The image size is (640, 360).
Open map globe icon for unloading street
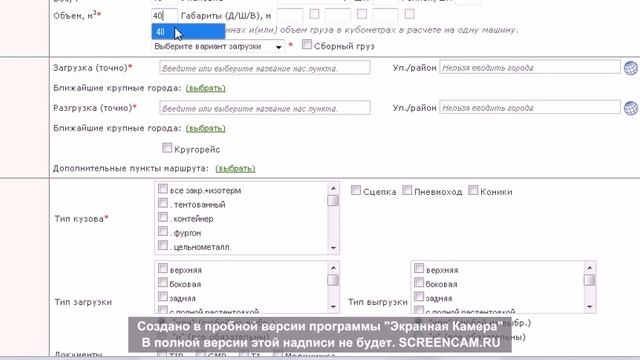631,108
